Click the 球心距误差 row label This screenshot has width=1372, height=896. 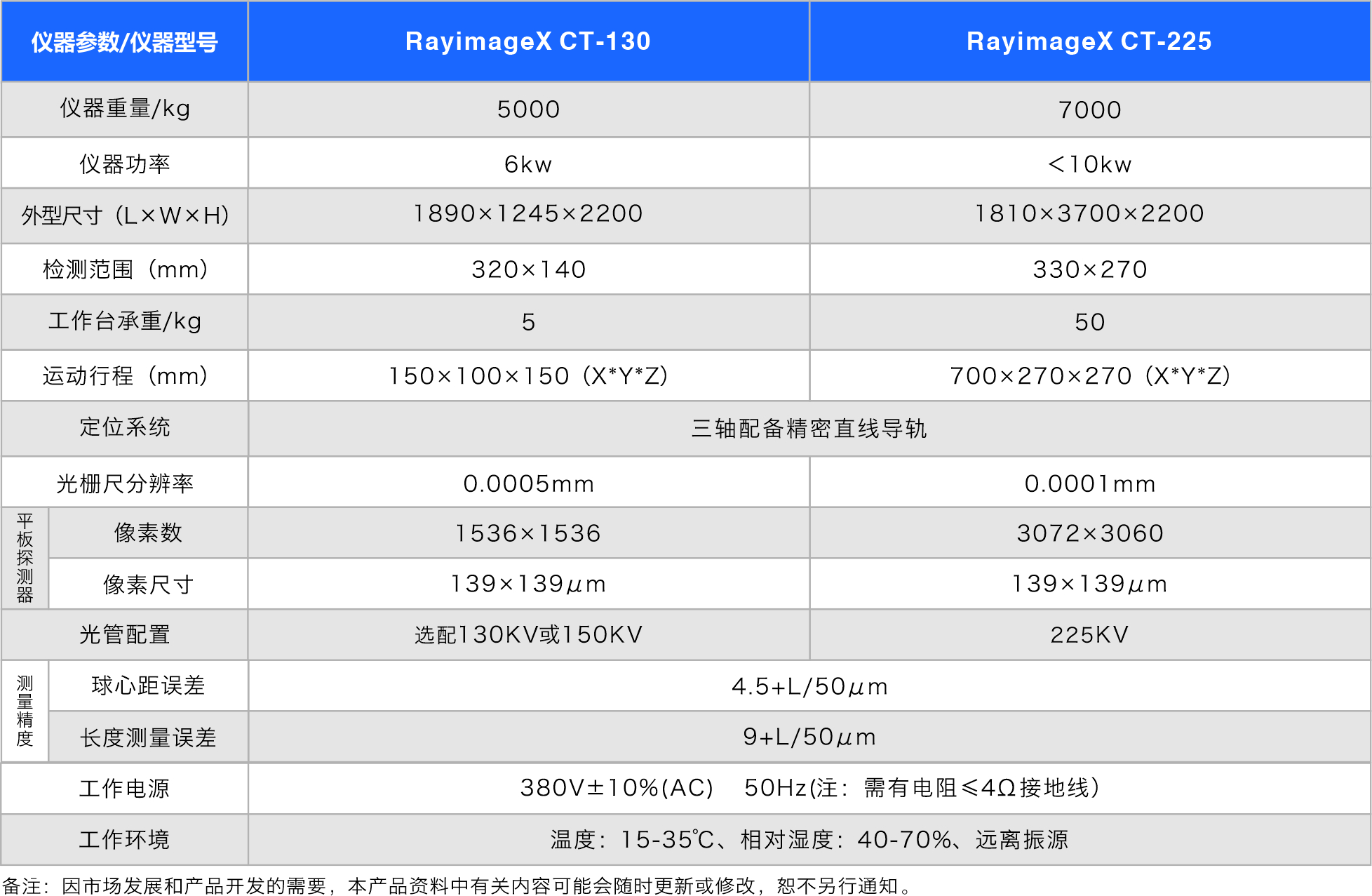point(148,686)
